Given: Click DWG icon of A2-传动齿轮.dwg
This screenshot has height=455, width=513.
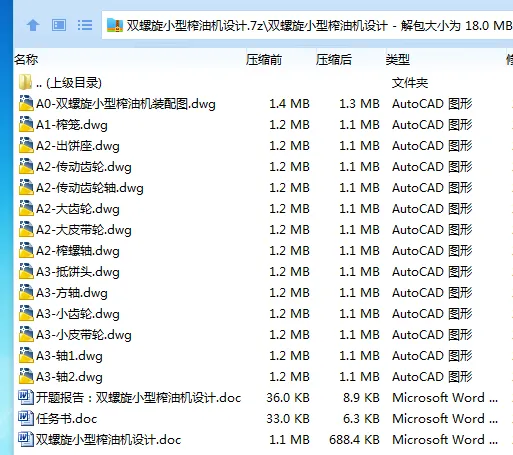Looking at the screenshot, I should click(x=26, y=166).
